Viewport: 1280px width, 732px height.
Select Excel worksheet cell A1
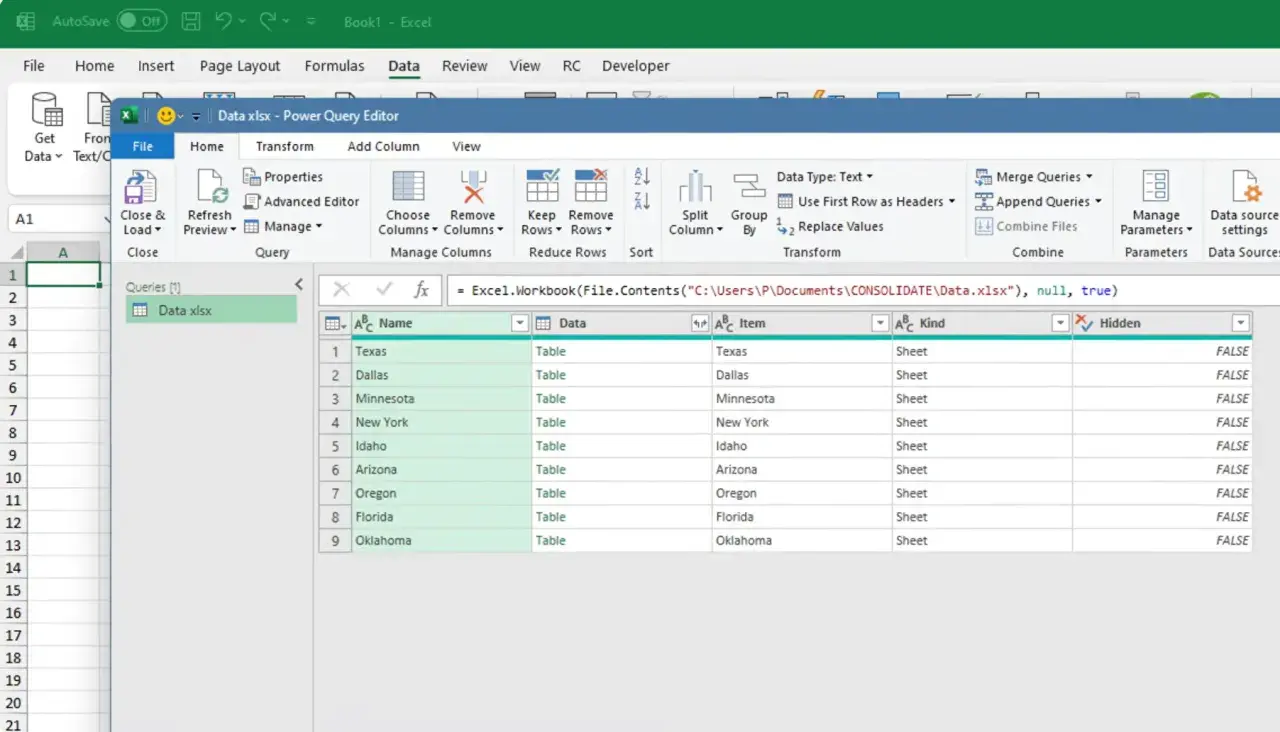[x=63, y=274]
